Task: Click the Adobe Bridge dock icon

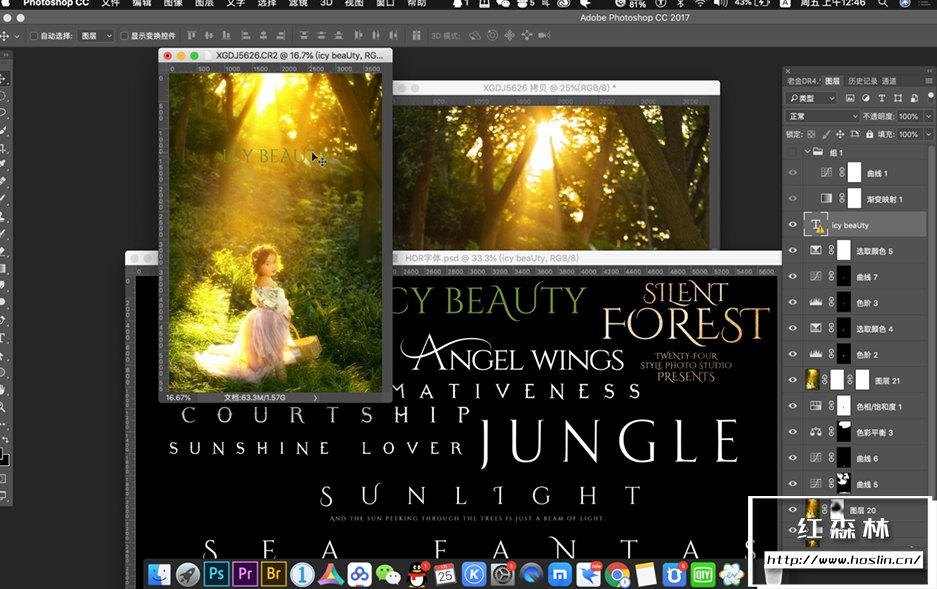Action: [x=274, y=574]
